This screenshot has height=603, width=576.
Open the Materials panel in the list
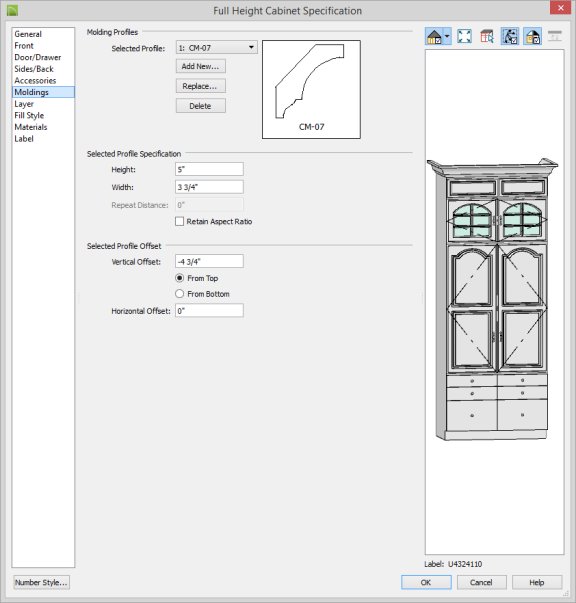[x=31, y=127]
